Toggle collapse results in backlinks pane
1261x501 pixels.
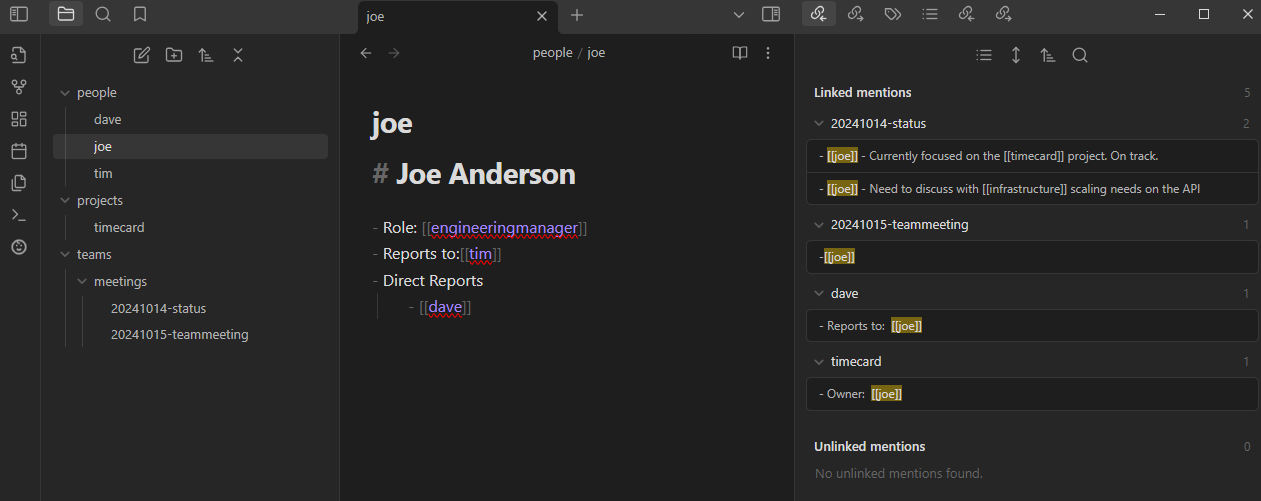point(984,56)
